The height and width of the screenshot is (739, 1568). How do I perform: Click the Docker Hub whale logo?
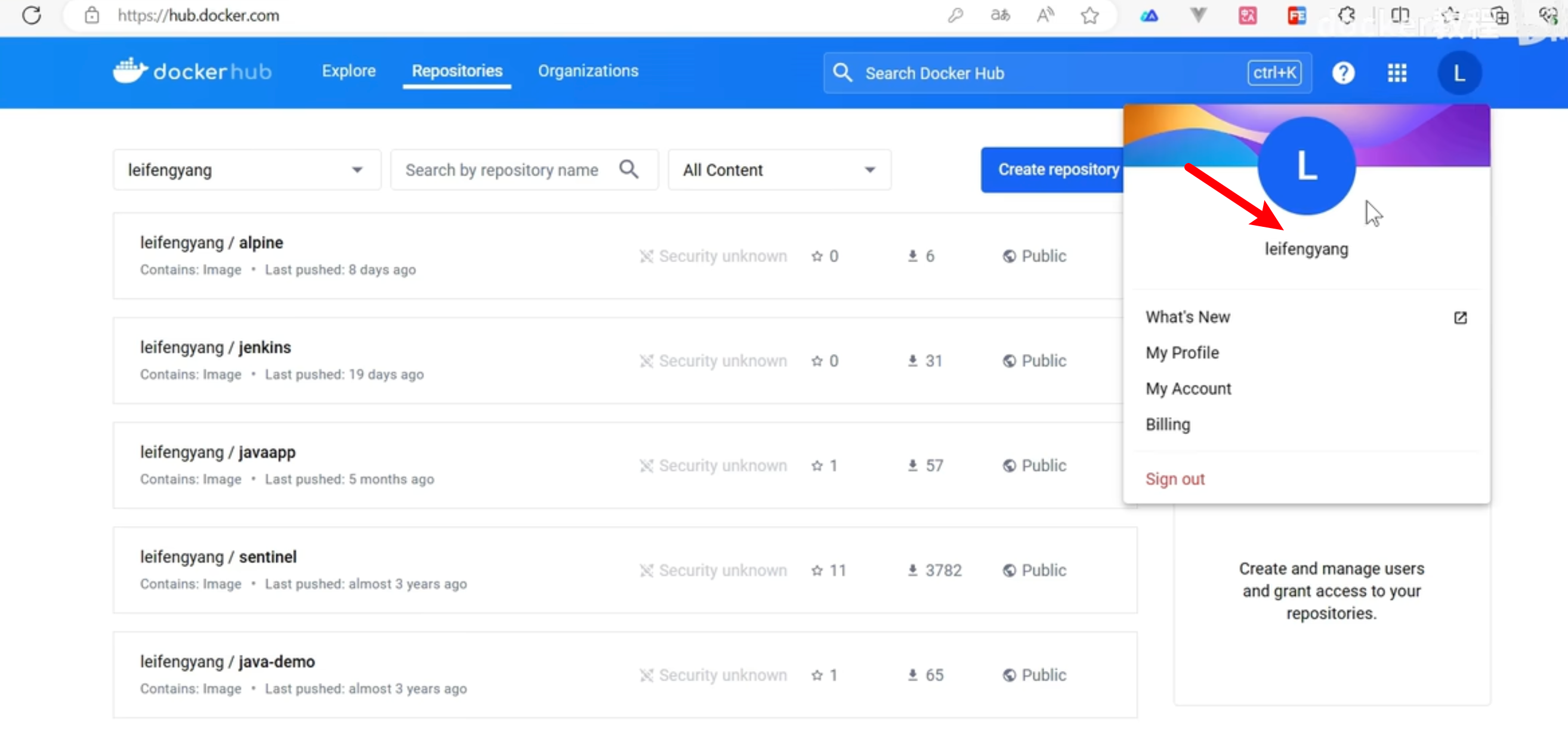pyautogui.click(x=130, y=70)
